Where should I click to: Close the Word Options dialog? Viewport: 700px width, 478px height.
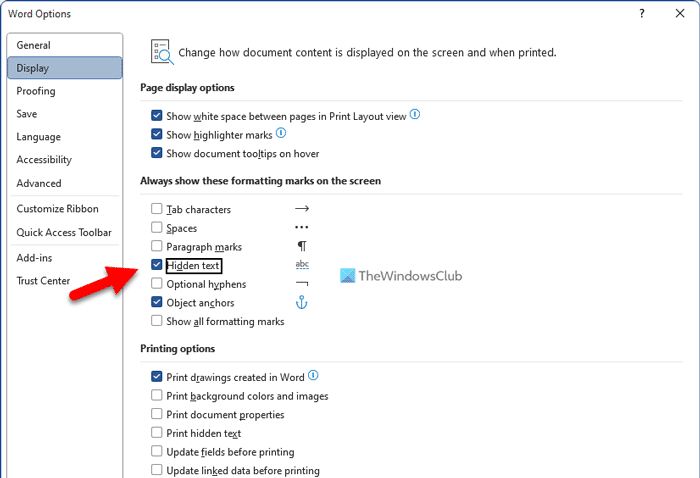pyautogui.click(x=677, y=14)
